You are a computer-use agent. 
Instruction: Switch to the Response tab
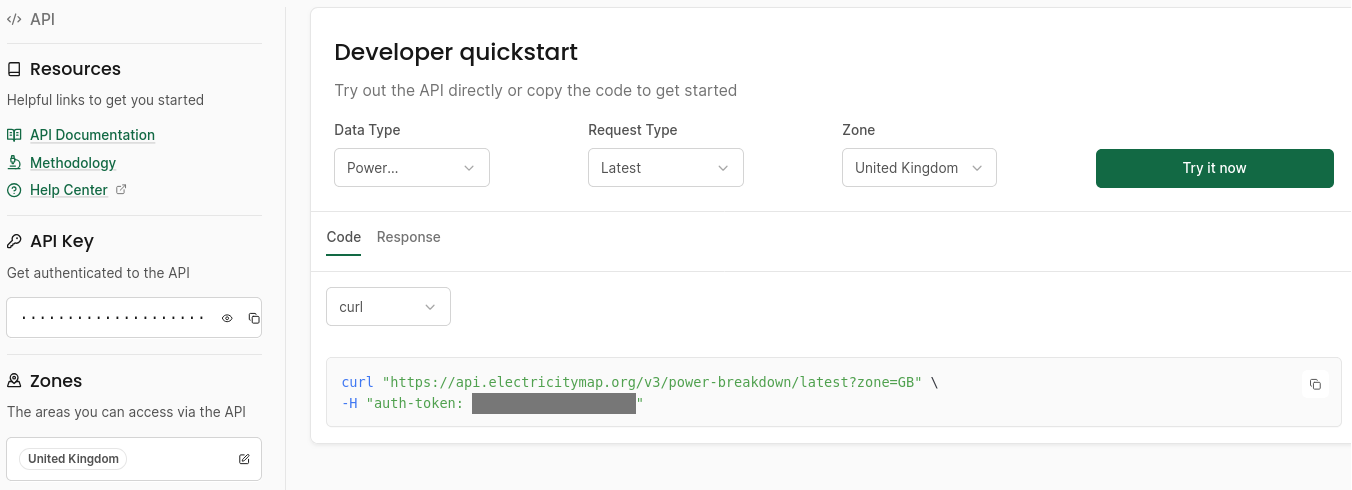[409, 237]
